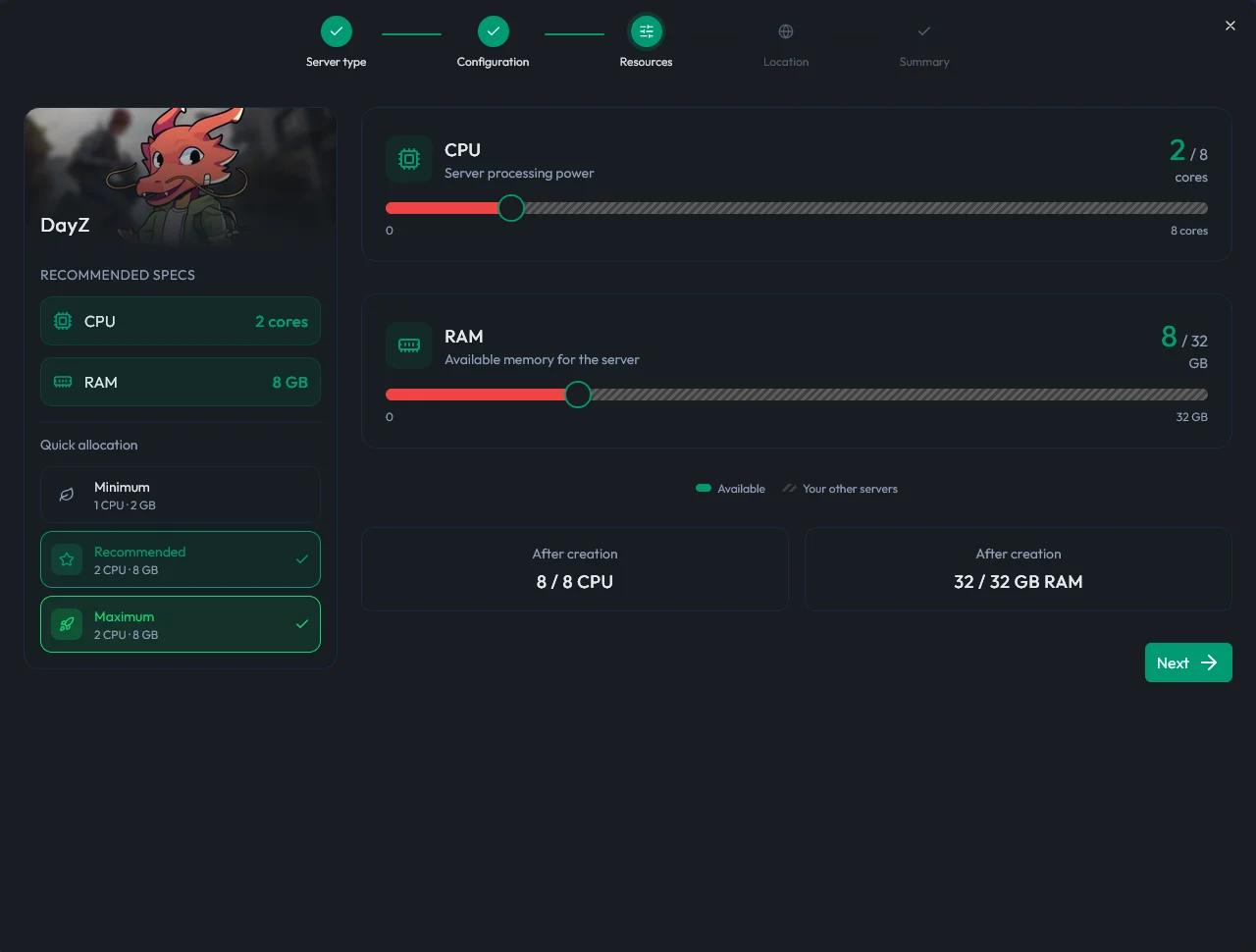This screenshot has width=1256, height=952.
Task: Select the Maximum quick allocation preset
Action: [x=181, y=624]
